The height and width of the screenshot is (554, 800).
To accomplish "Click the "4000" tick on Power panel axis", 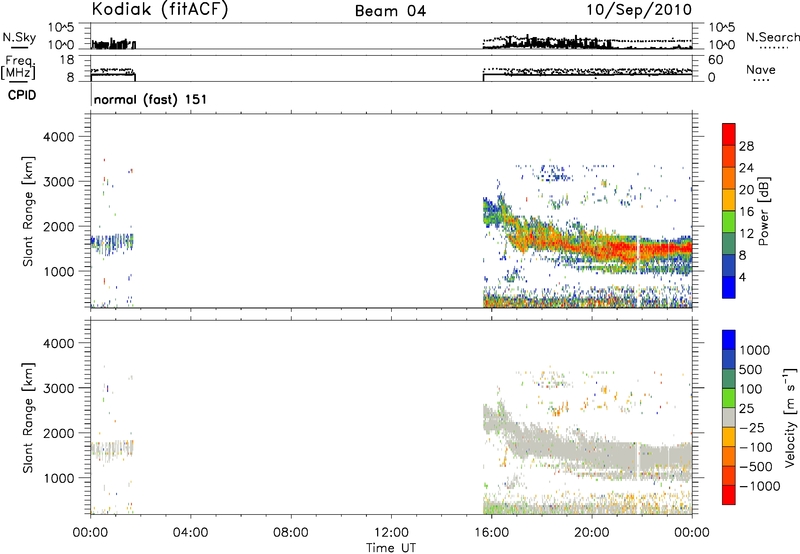I will 59,137.
